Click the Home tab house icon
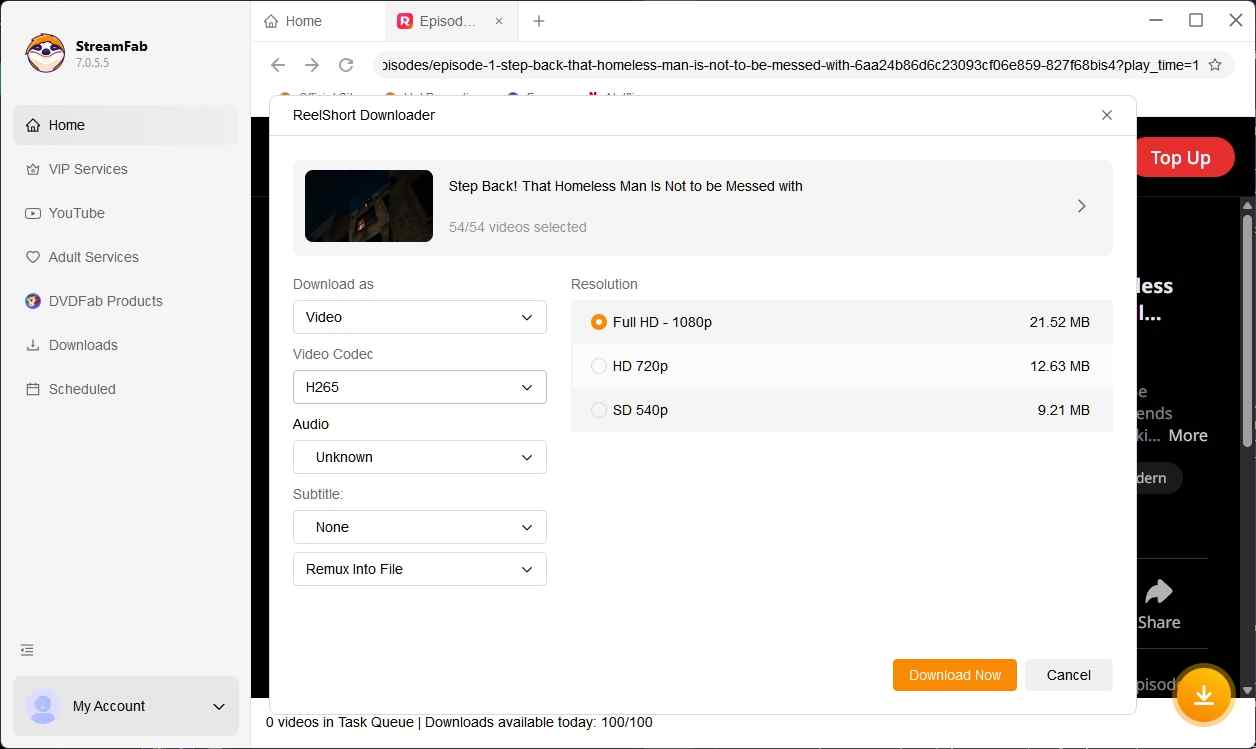The image size is (1256, 749). click(x=271, y=21)
